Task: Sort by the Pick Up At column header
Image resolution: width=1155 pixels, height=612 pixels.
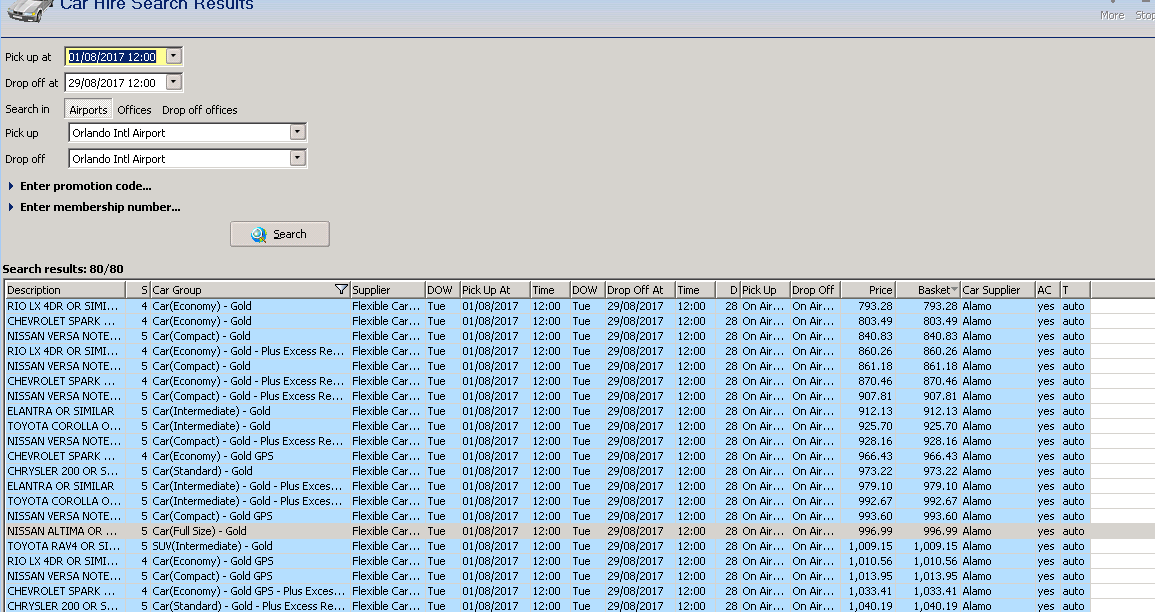Action: click(x=495, y=289)
